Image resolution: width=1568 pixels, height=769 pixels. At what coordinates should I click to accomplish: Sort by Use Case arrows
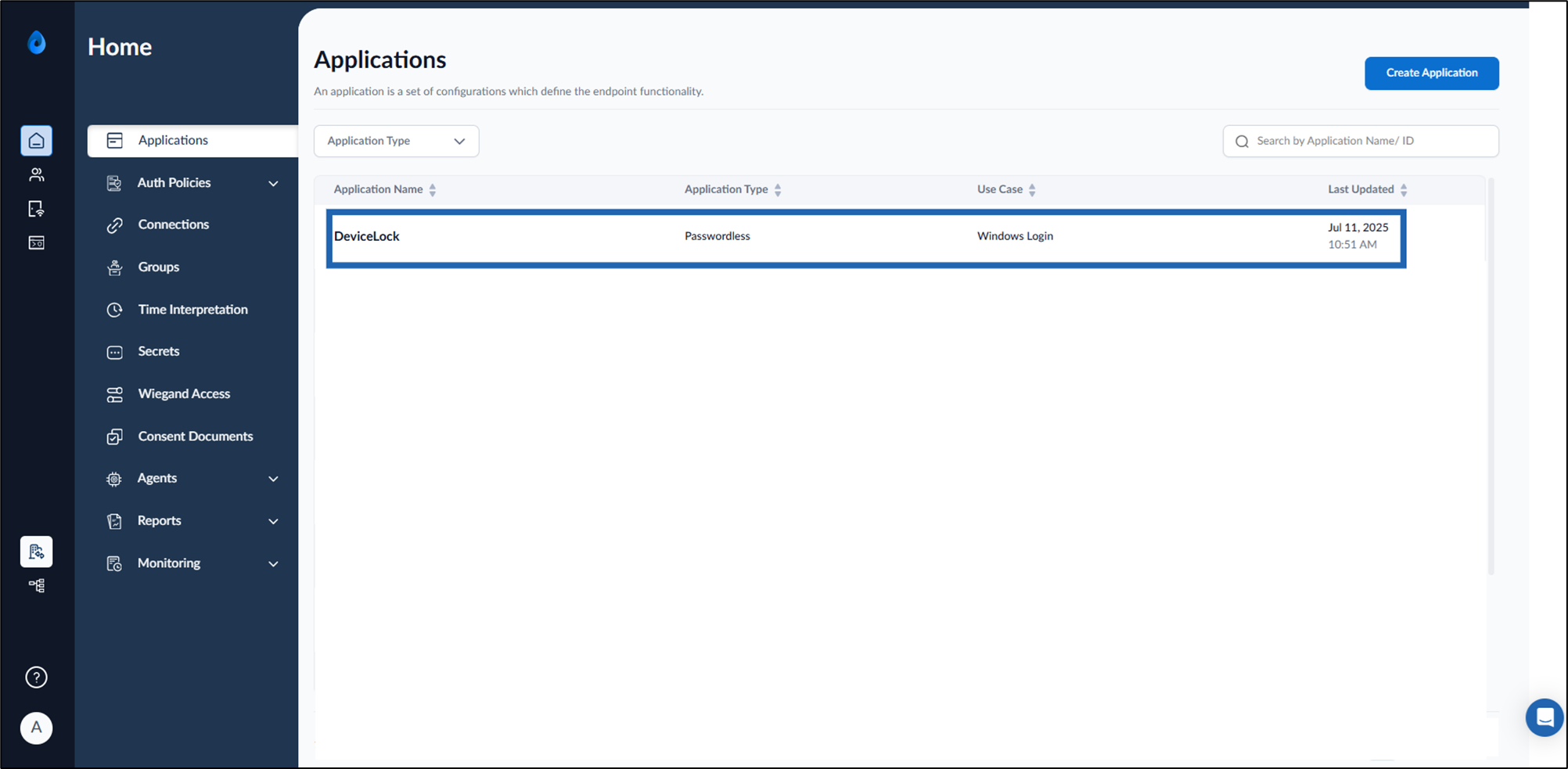tap(1032, 190)
